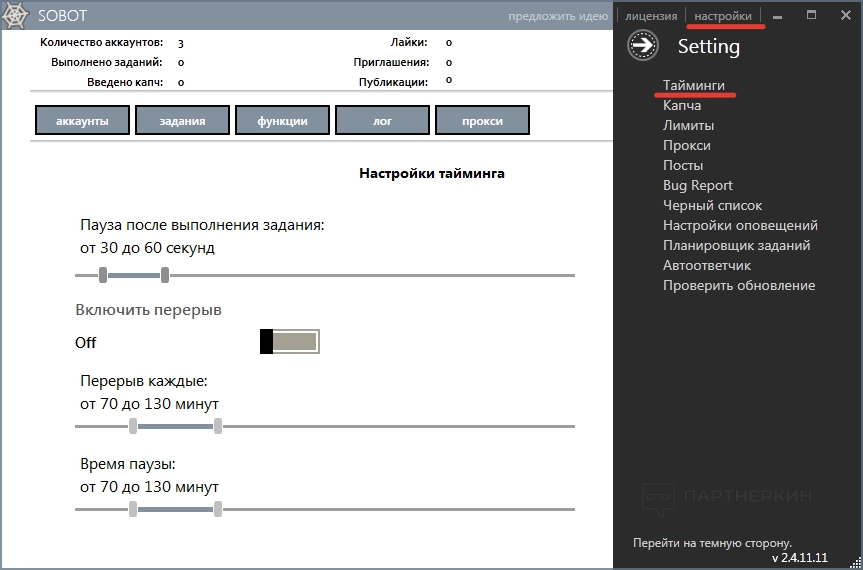Click left handle of task pause slider

pos(103,275)
